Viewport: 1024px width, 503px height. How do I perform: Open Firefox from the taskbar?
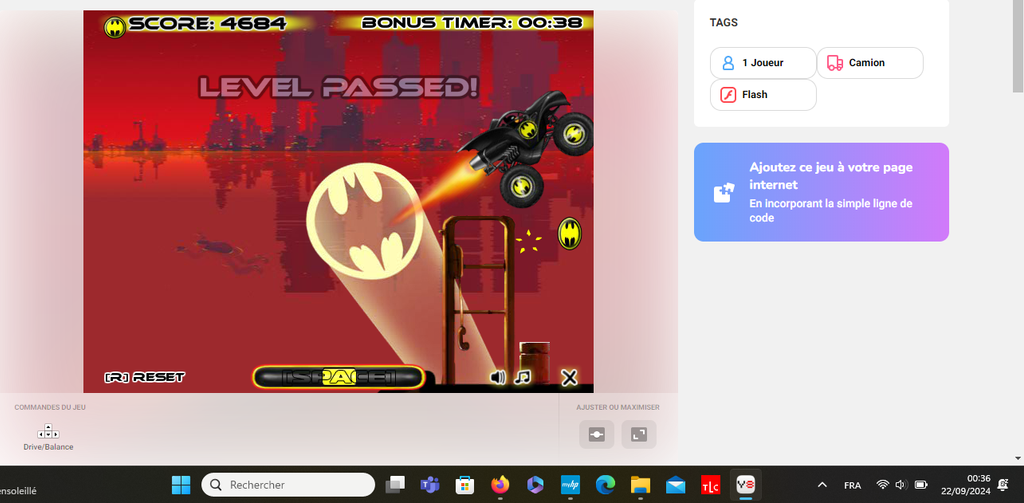(x=500, y=485)
